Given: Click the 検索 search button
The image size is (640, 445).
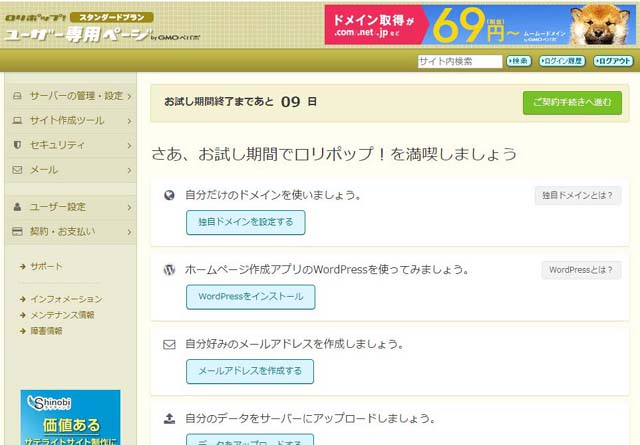Looking at the screenshot, I should [x=518, y=61].
